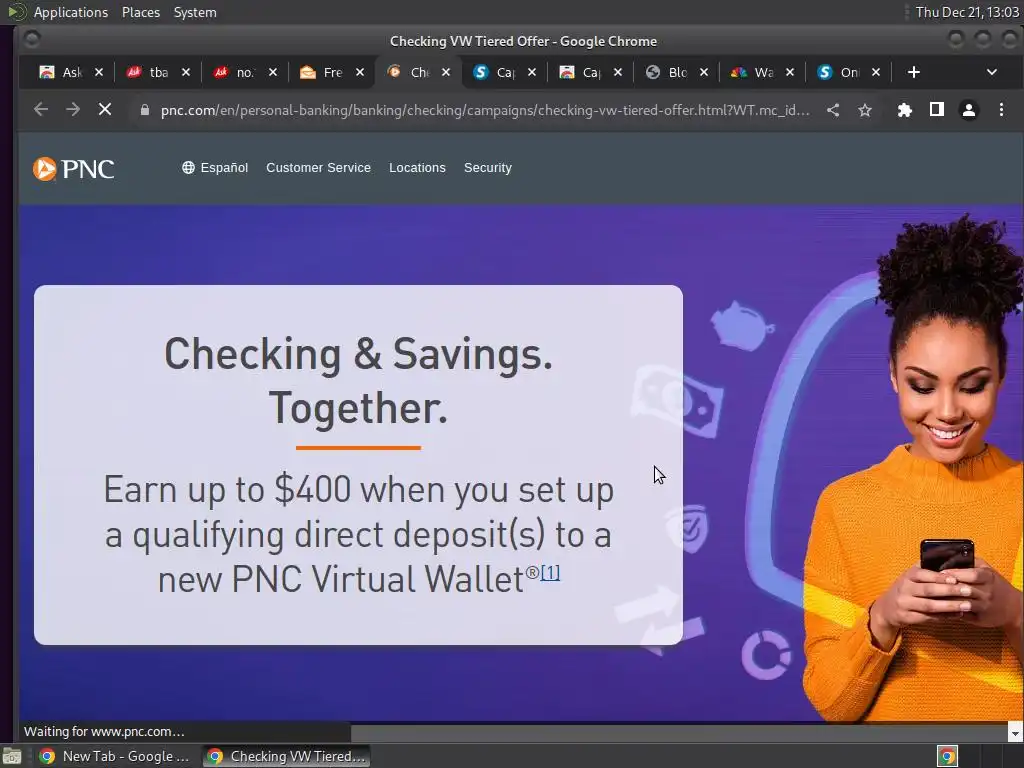Viewport: 1024px width, 768px height.
Task: Open Chrome three-dot menu
Action: click(1001, 110)
